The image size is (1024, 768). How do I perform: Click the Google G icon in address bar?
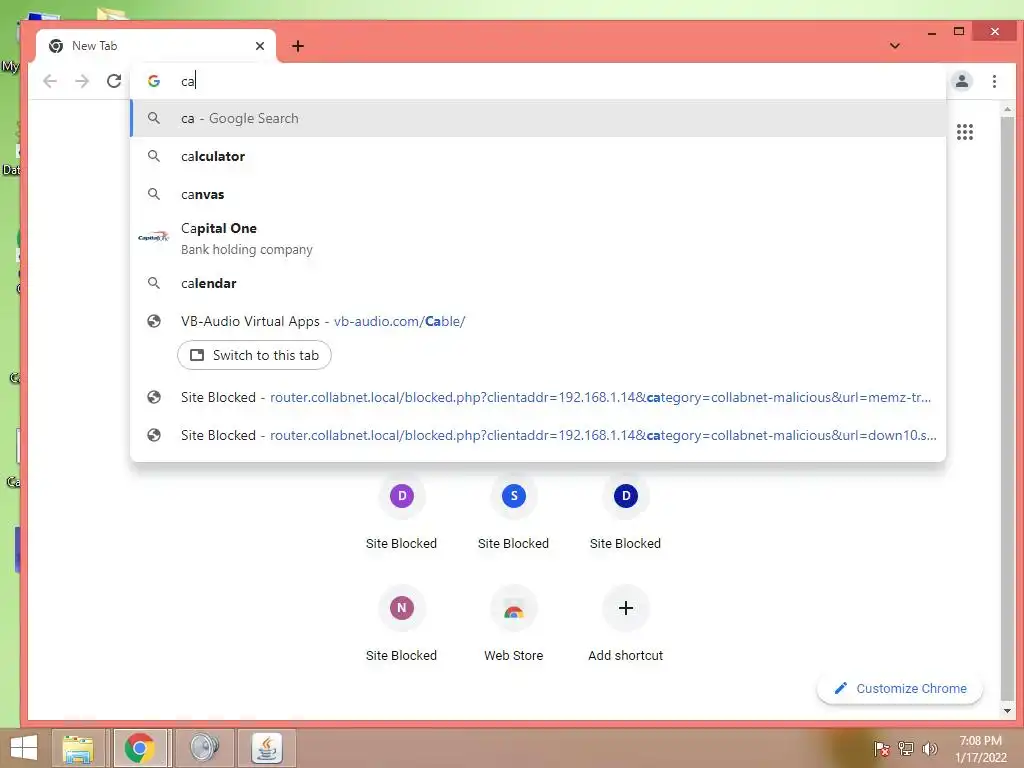154,81
